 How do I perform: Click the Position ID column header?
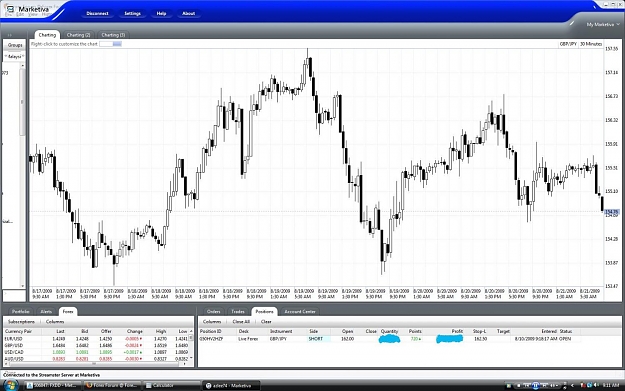[210, 332]
